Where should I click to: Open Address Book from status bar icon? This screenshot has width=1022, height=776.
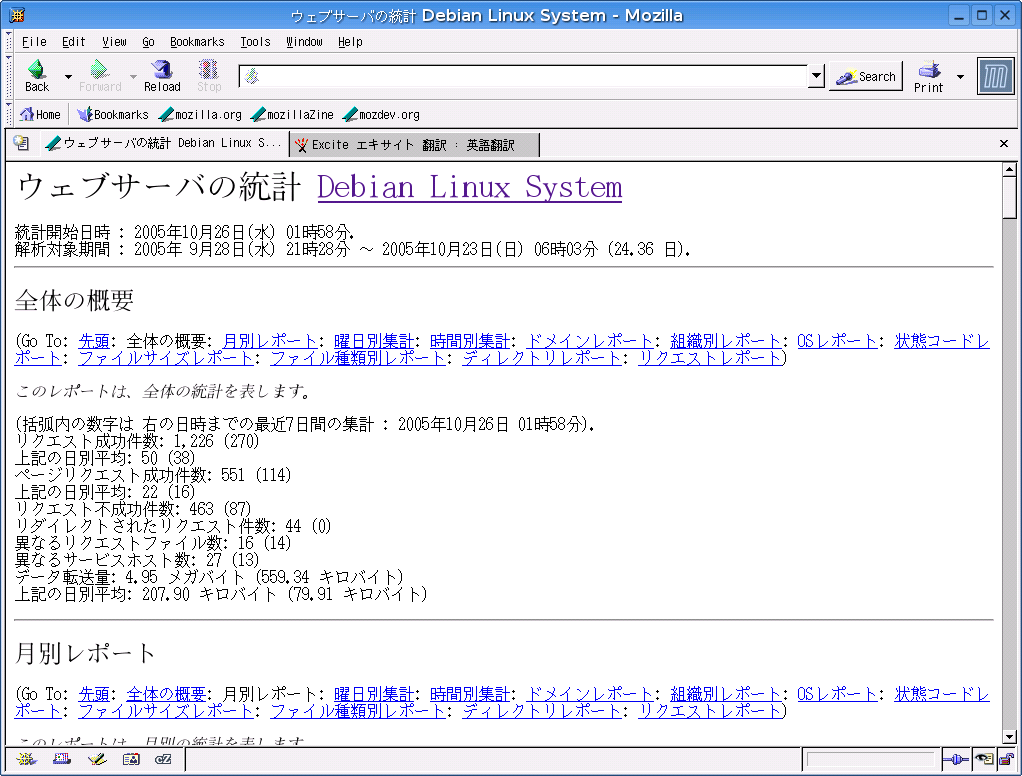point(131,759)
